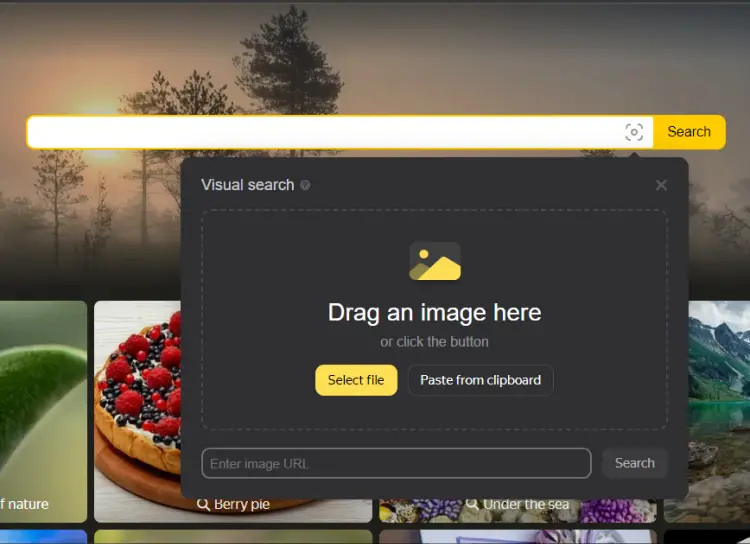750x544 pixels.
Task: Focus the Enter image URL field
Action: click(397, 463)
